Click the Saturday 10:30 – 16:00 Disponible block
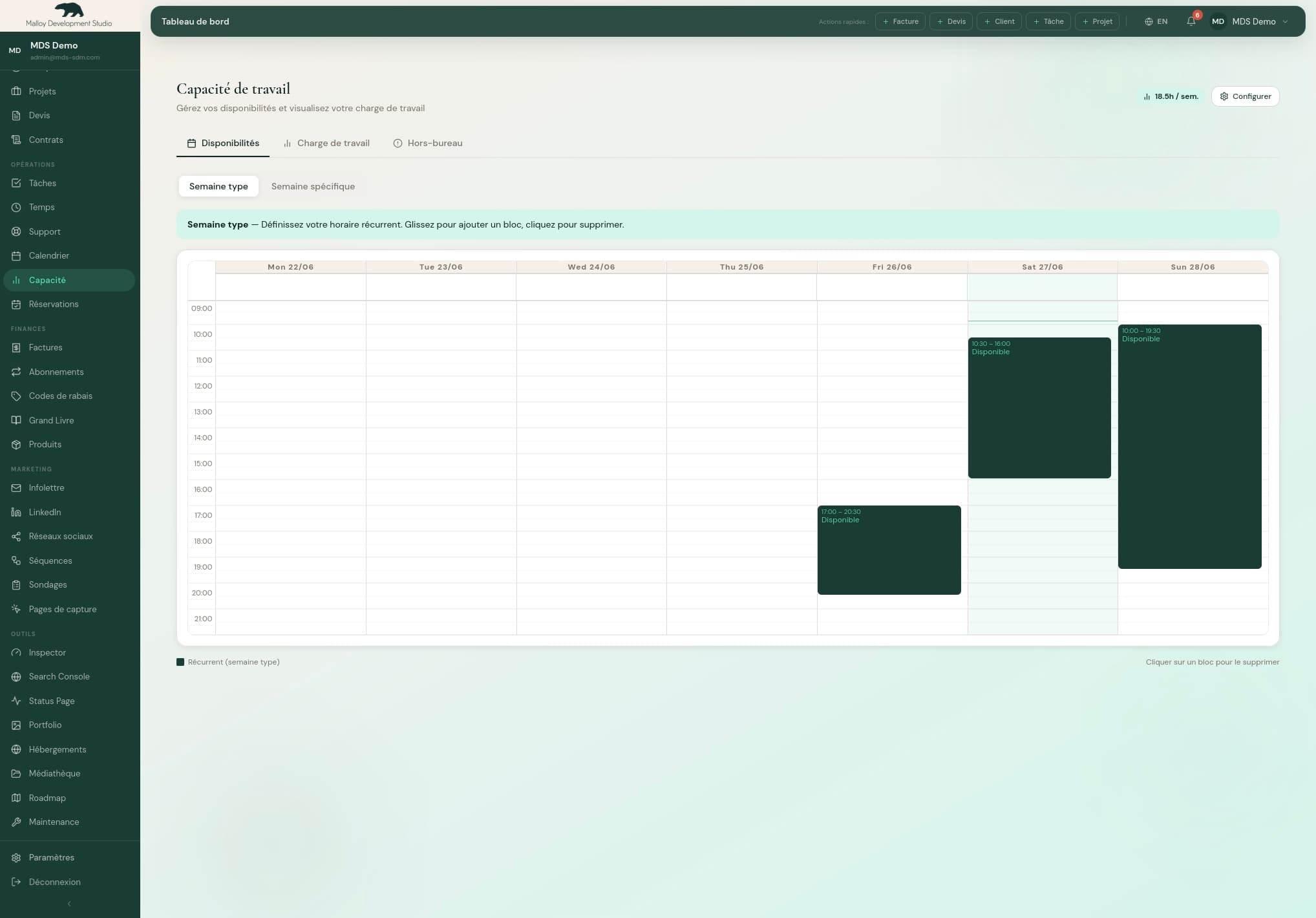The width and height of the screenshot is (1316, 918). click(1039, 408)
